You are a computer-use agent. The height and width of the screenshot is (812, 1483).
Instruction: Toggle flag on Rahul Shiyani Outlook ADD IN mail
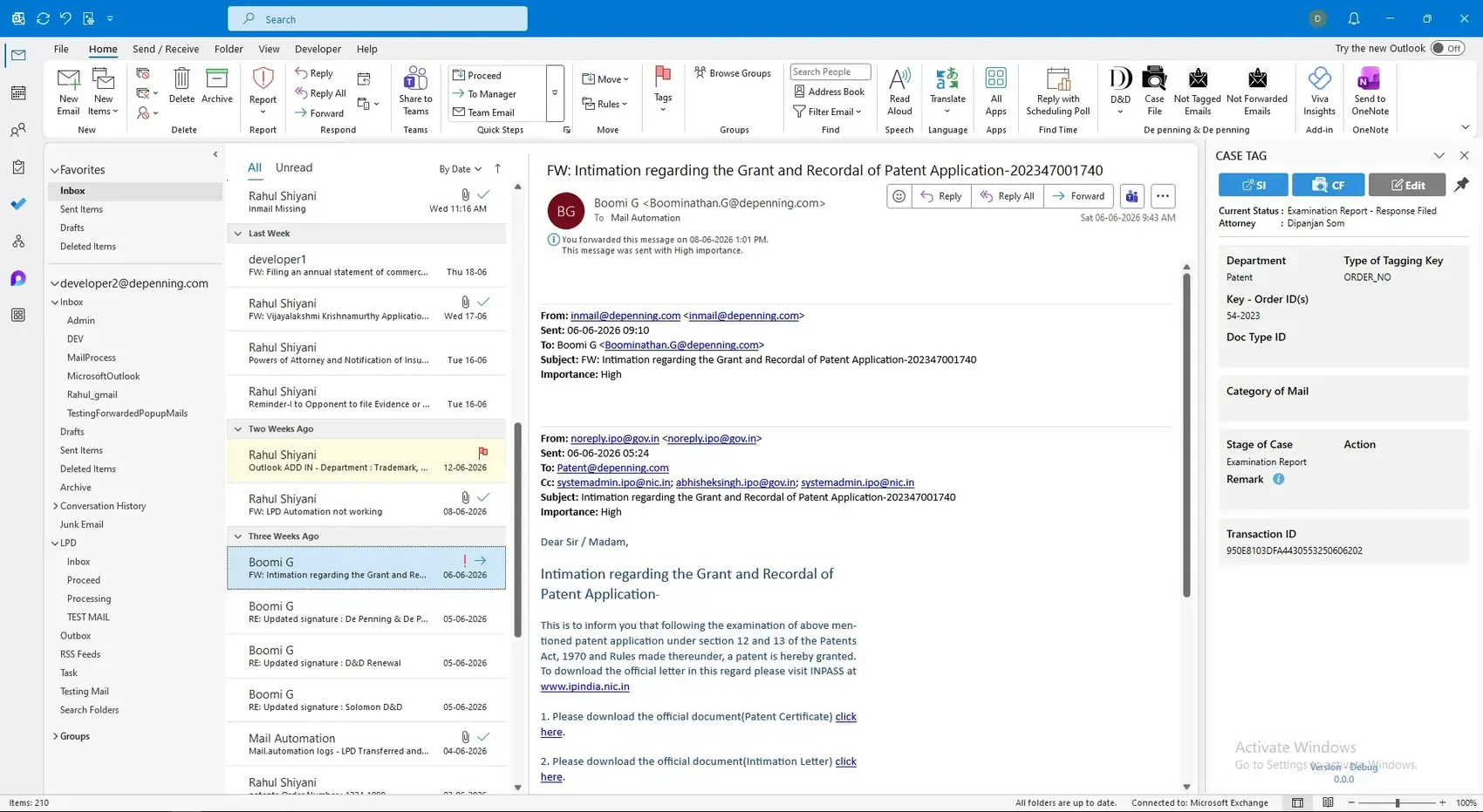click(482, 453)
